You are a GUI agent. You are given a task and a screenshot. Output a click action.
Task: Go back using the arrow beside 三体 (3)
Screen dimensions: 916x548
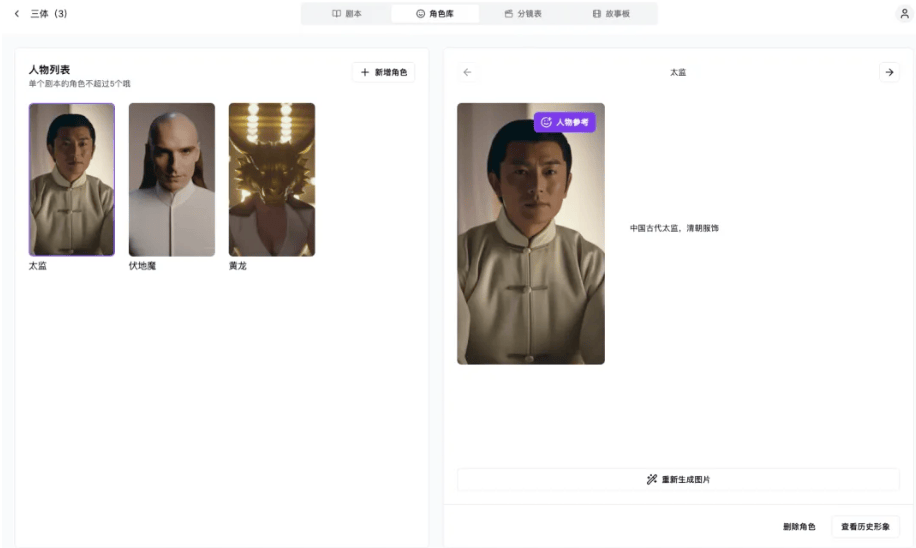[x=17, y=13]
